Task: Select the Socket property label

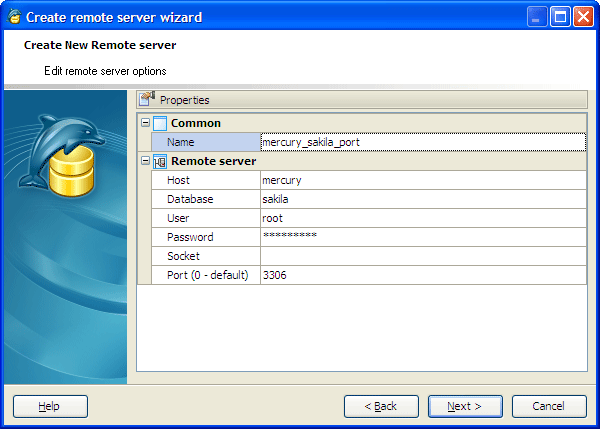Action: (206, 256)
